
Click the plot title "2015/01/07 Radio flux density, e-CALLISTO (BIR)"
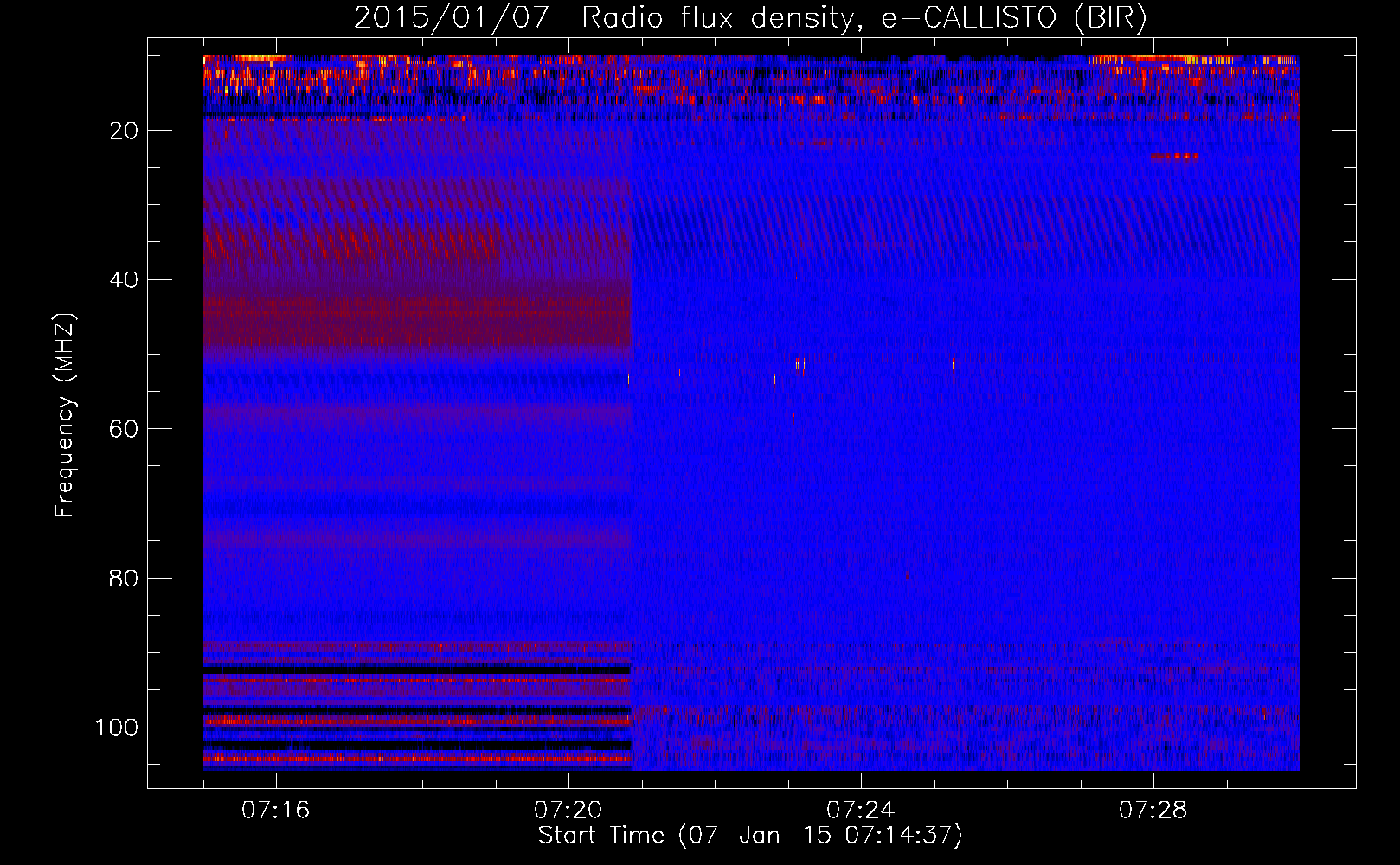tap(750, 17)
